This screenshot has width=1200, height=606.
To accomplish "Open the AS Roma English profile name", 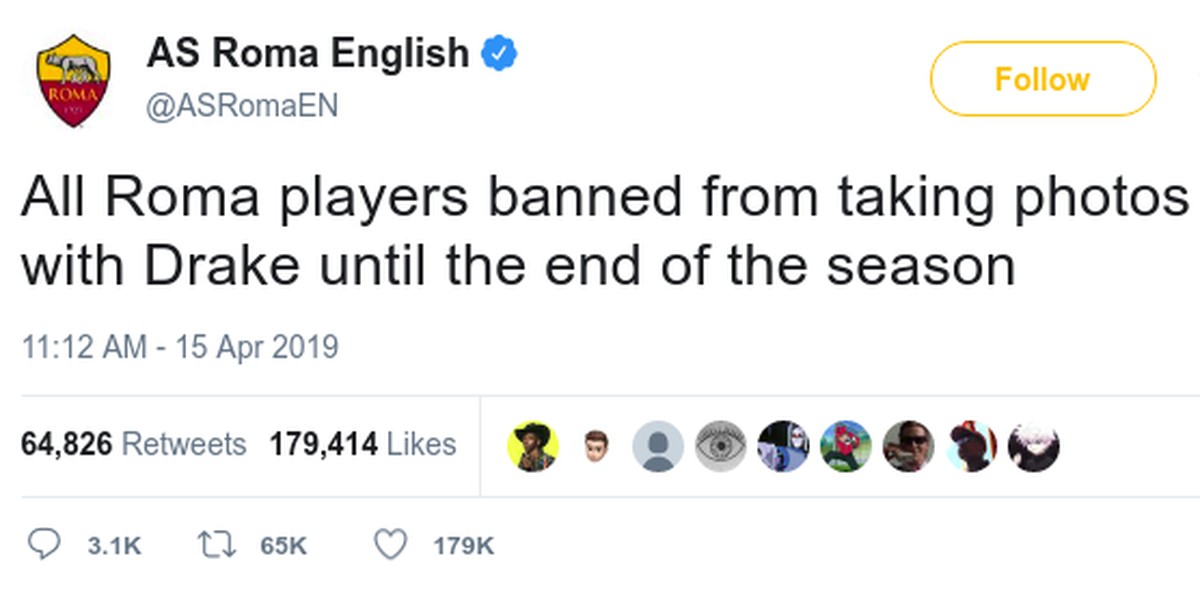I will pos(308,53).
